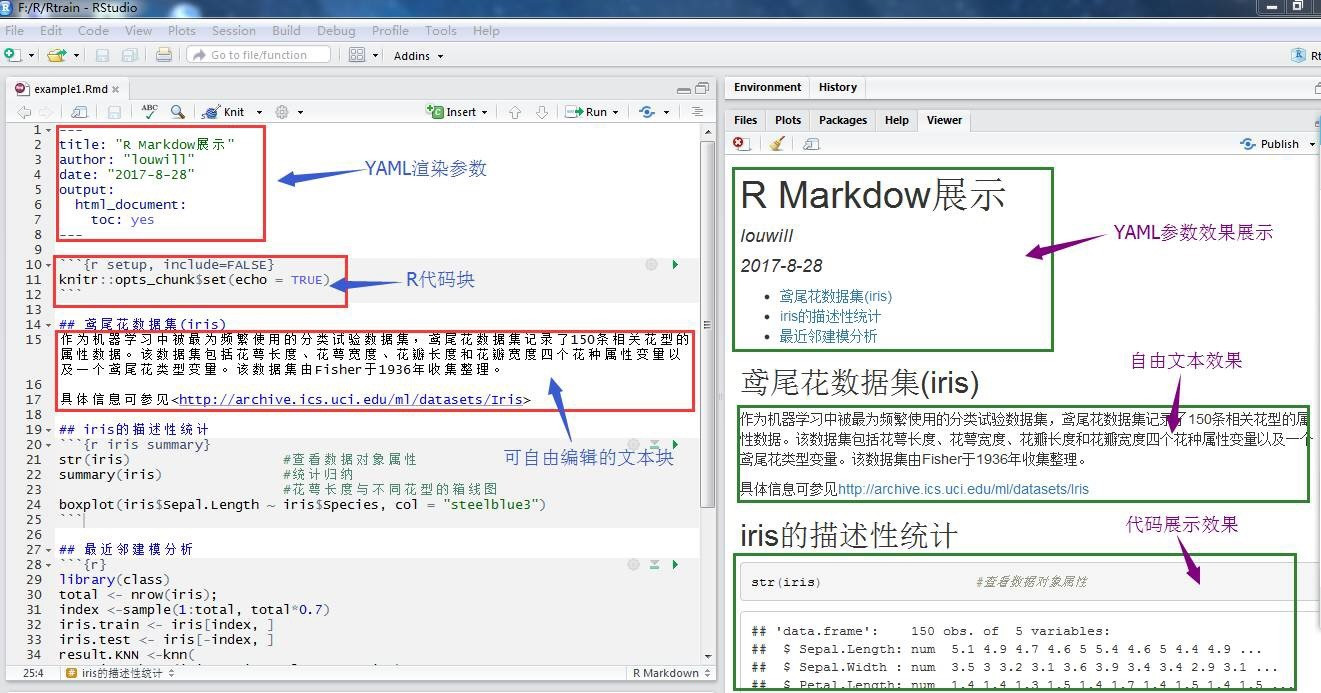Click the editor vertical scrollbar
This screenshot has width=1321, height=693.
708,325
